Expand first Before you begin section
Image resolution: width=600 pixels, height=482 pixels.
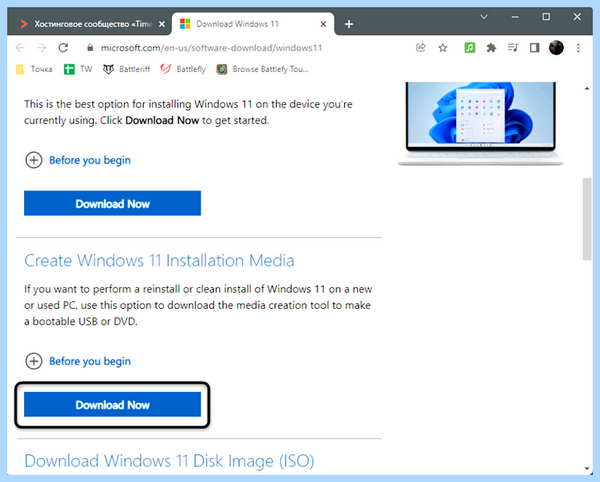[78, 160]
